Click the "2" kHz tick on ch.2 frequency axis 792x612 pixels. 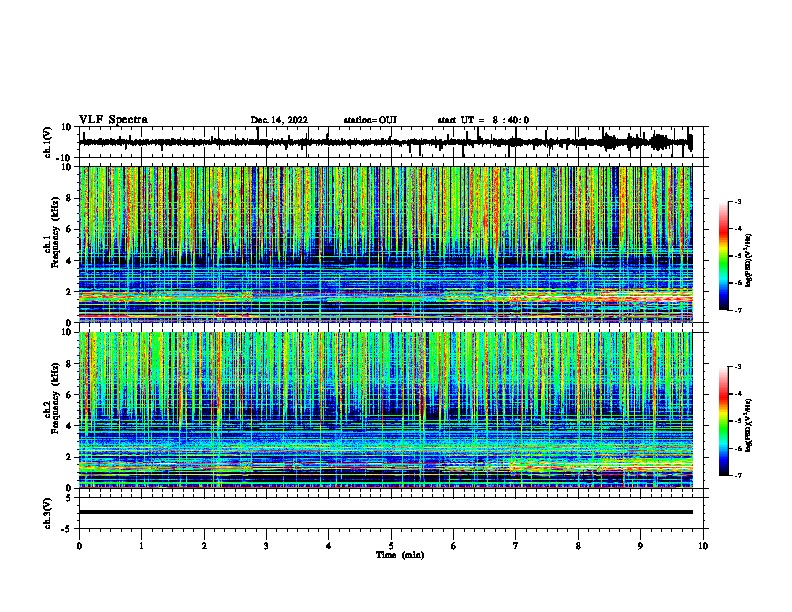[69, 457]
